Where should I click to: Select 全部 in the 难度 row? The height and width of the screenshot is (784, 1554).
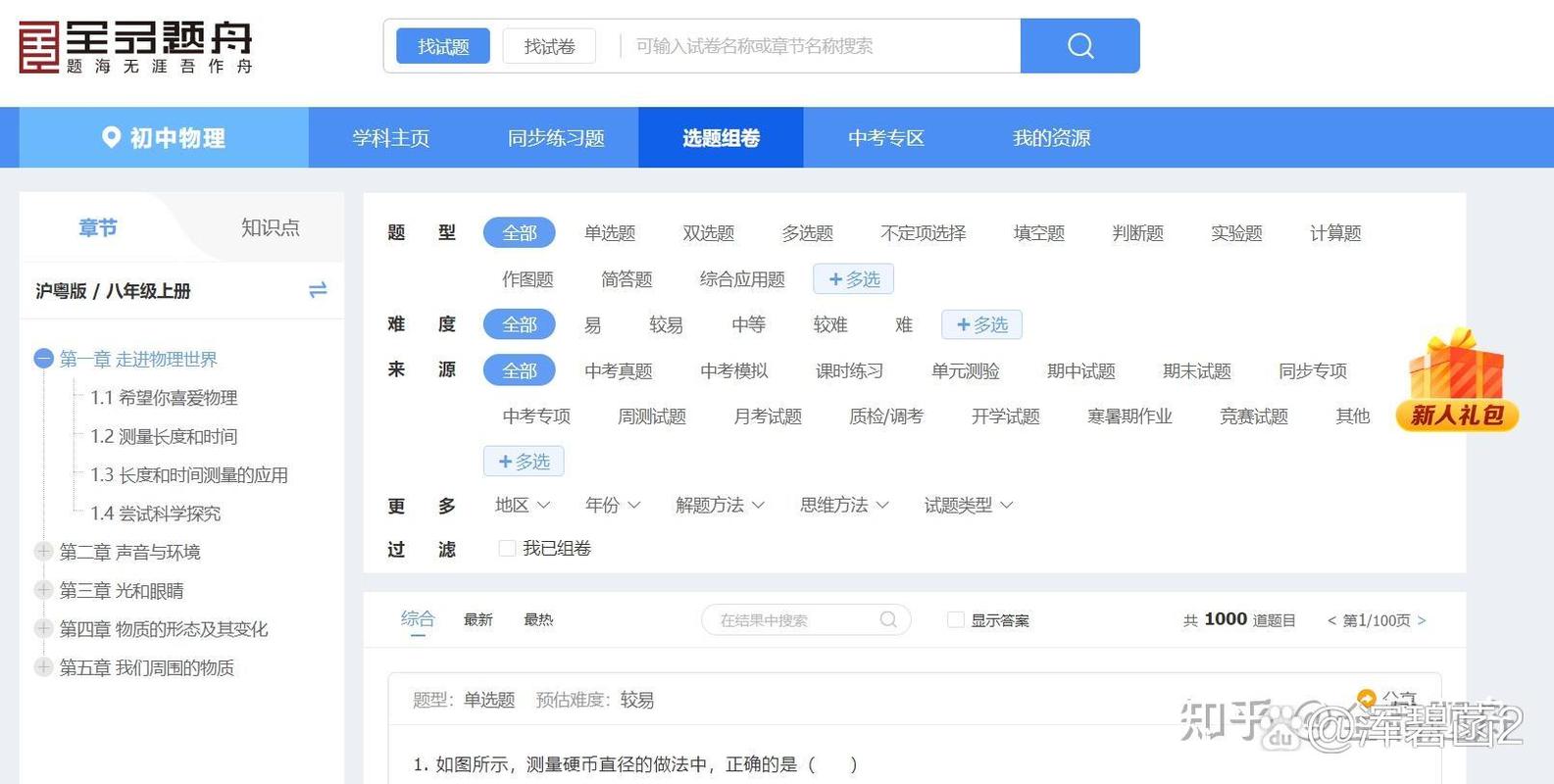click(520, 324)
